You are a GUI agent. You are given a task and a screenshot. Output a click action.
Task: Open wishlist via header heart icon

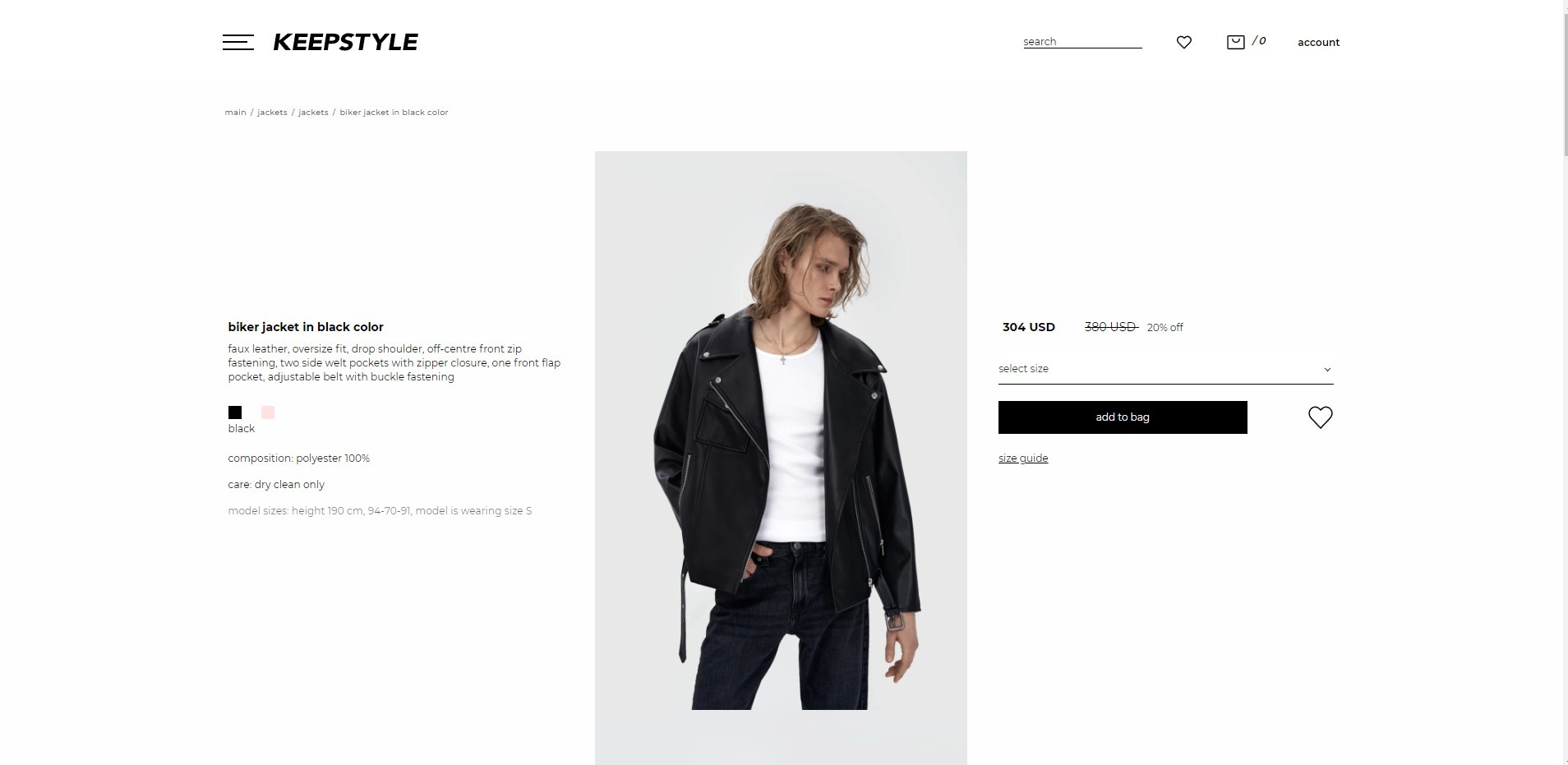coord(1183,42)
